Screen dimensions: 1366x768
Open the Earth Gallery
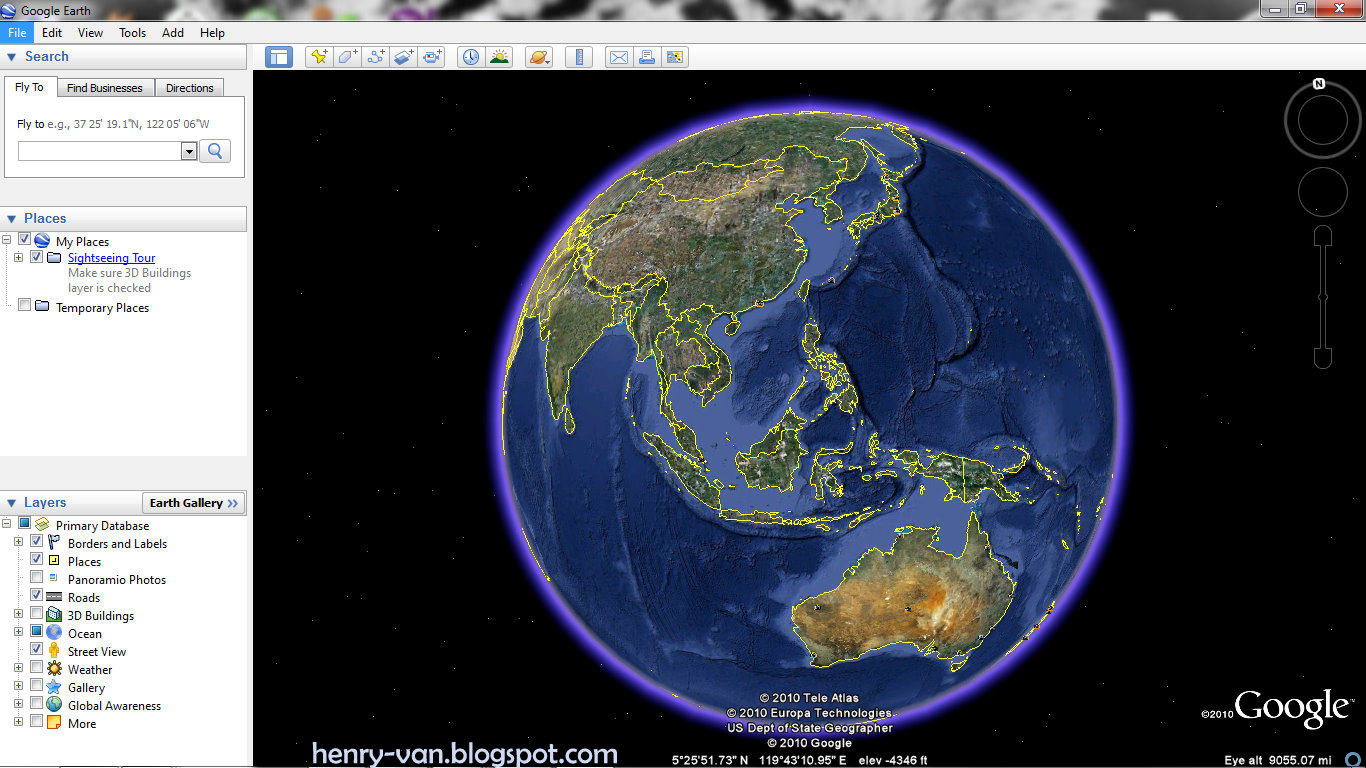pyautogui.click(x=193, y=502)
